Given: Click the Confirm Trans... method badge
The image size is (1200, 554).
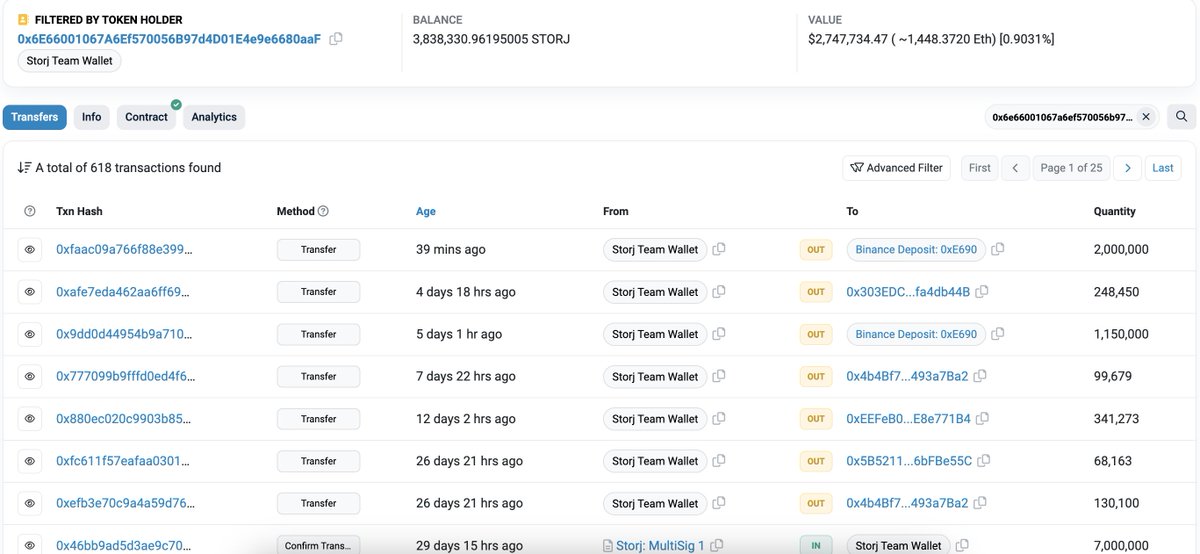Looking at the screenshot, I should (318, 546).
